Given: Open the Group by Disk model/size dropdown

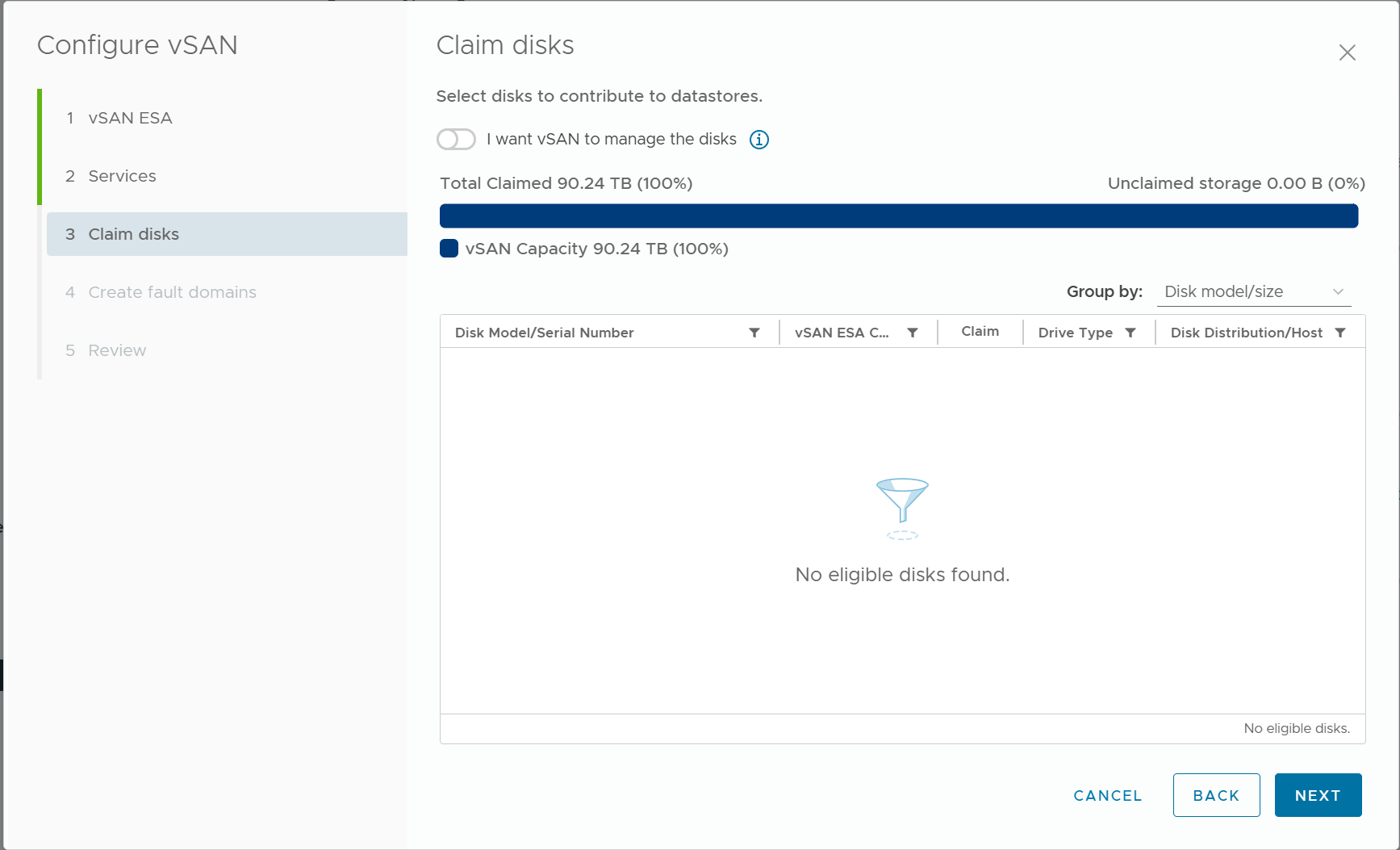Looking at the screenshot, I should tap(1254, 291).
